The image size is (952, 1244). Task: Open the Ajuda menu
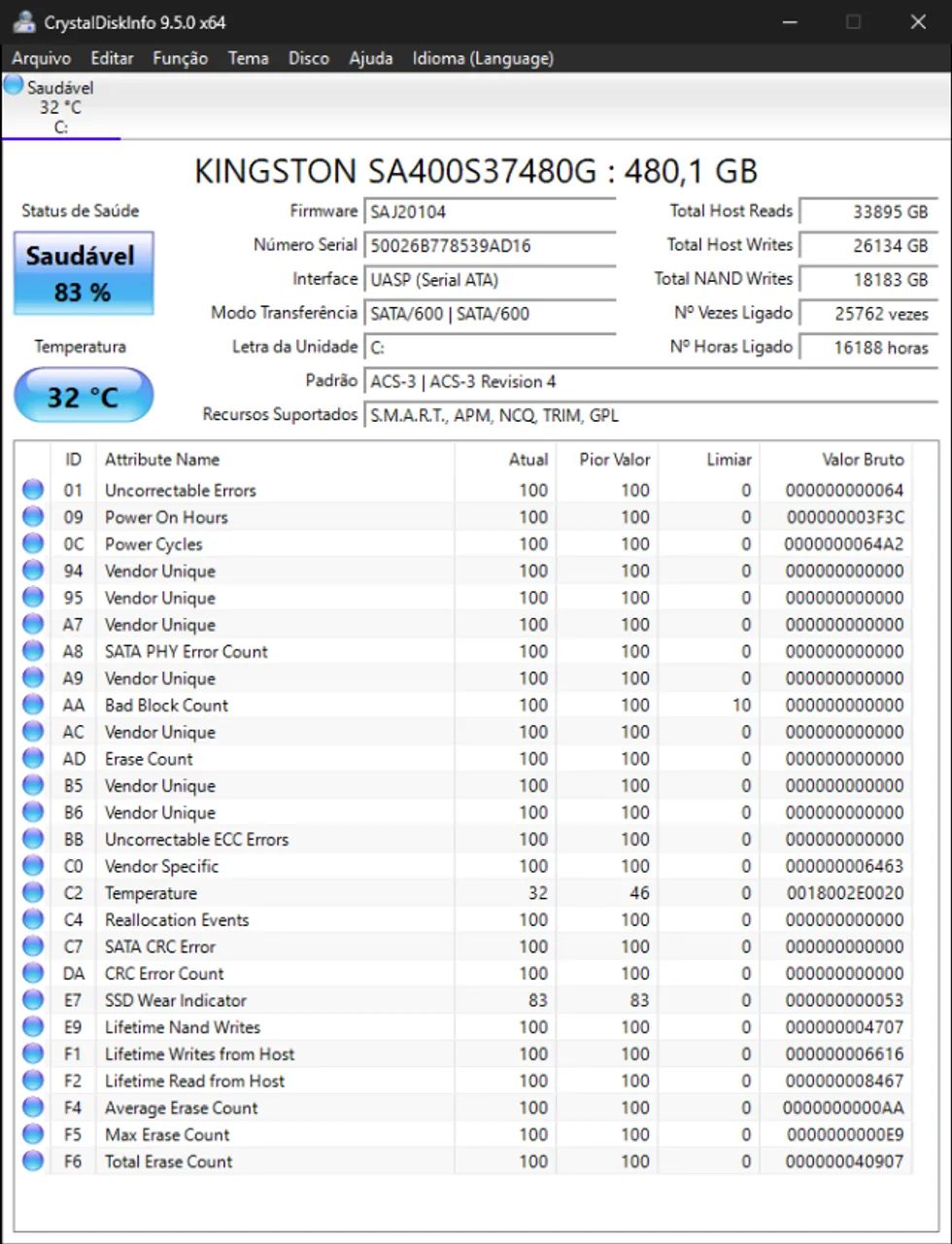[x=371, y=58]
